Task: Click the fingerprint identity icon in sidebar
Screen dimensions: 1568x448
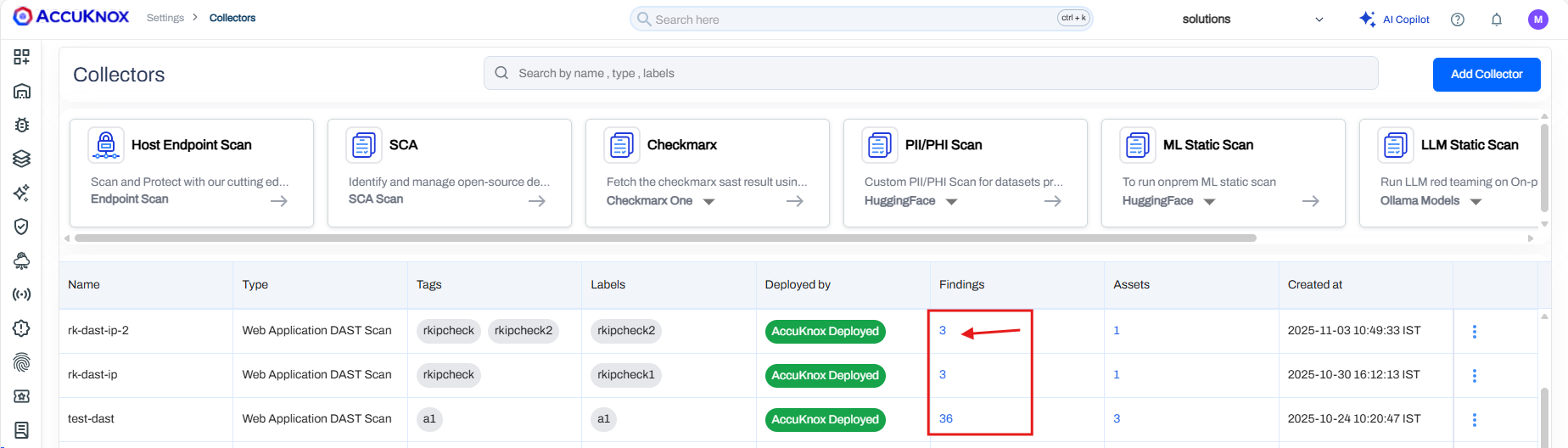Action: tap(22, 362)
